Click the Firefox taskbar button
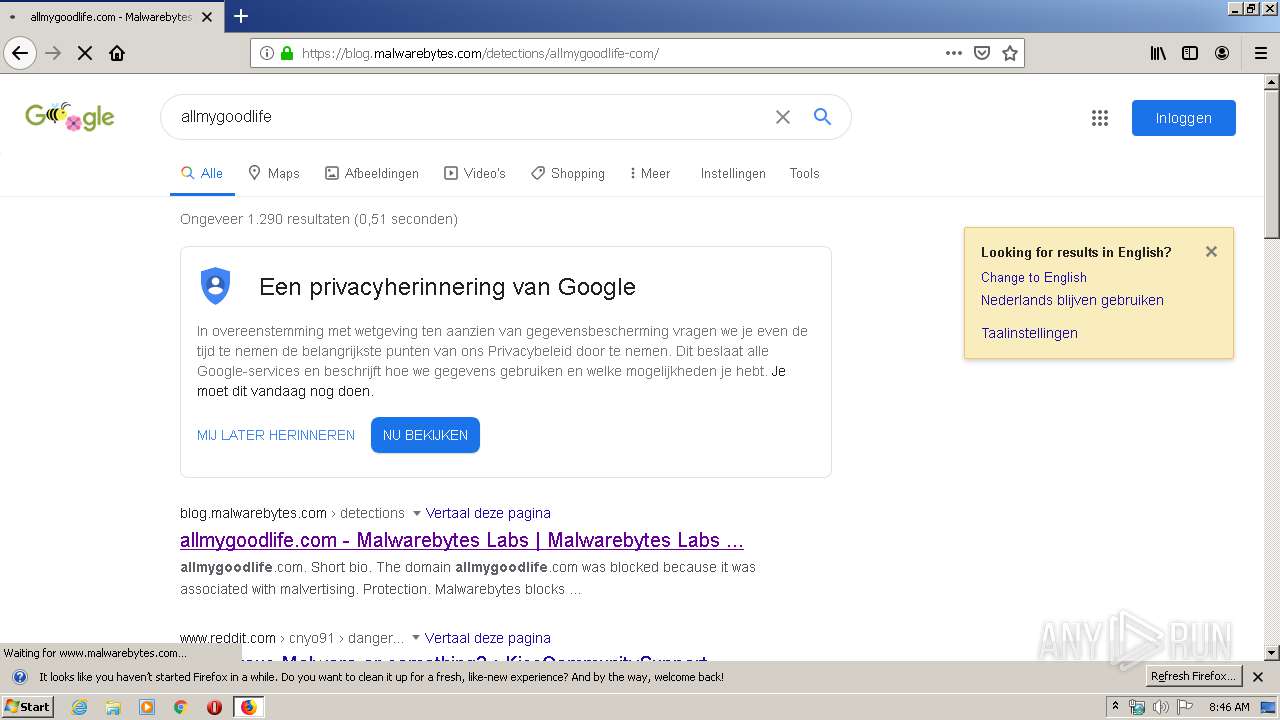The height and width of the screenshot is (720, 1280). coord(248,707)
